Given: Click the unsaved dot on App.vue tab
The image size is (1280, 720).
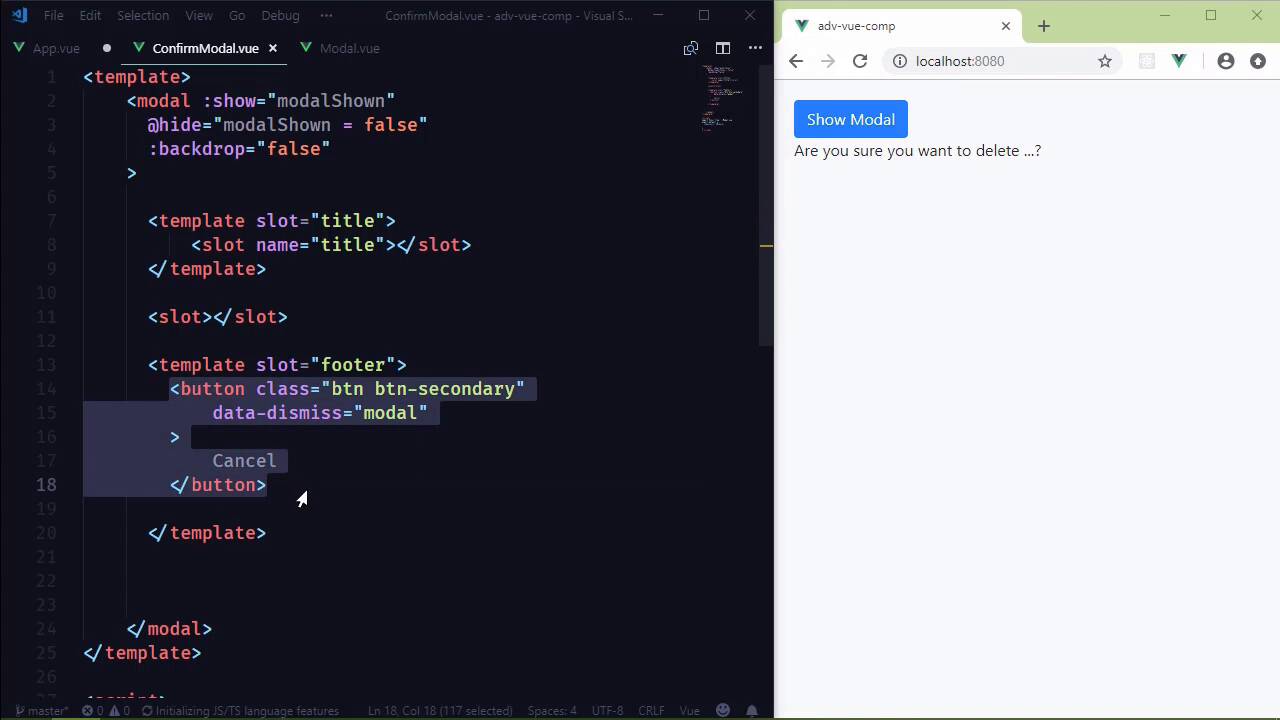Looking at the screenshot, I should [x=106, y=48].
